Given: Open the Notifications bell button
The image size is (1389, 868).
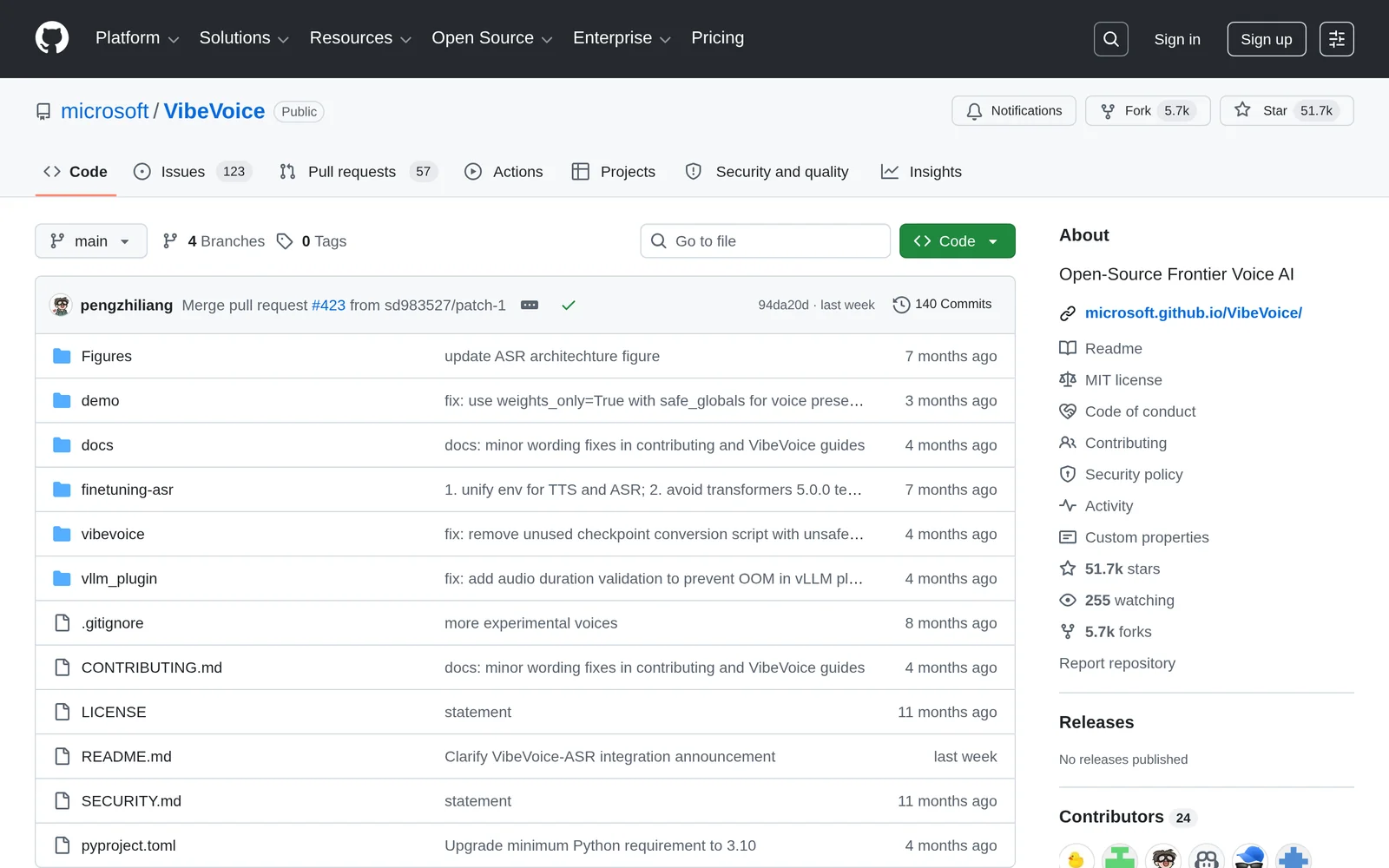Looking at the screenshot, I should pyautogui.click(x=1014, y=111).
